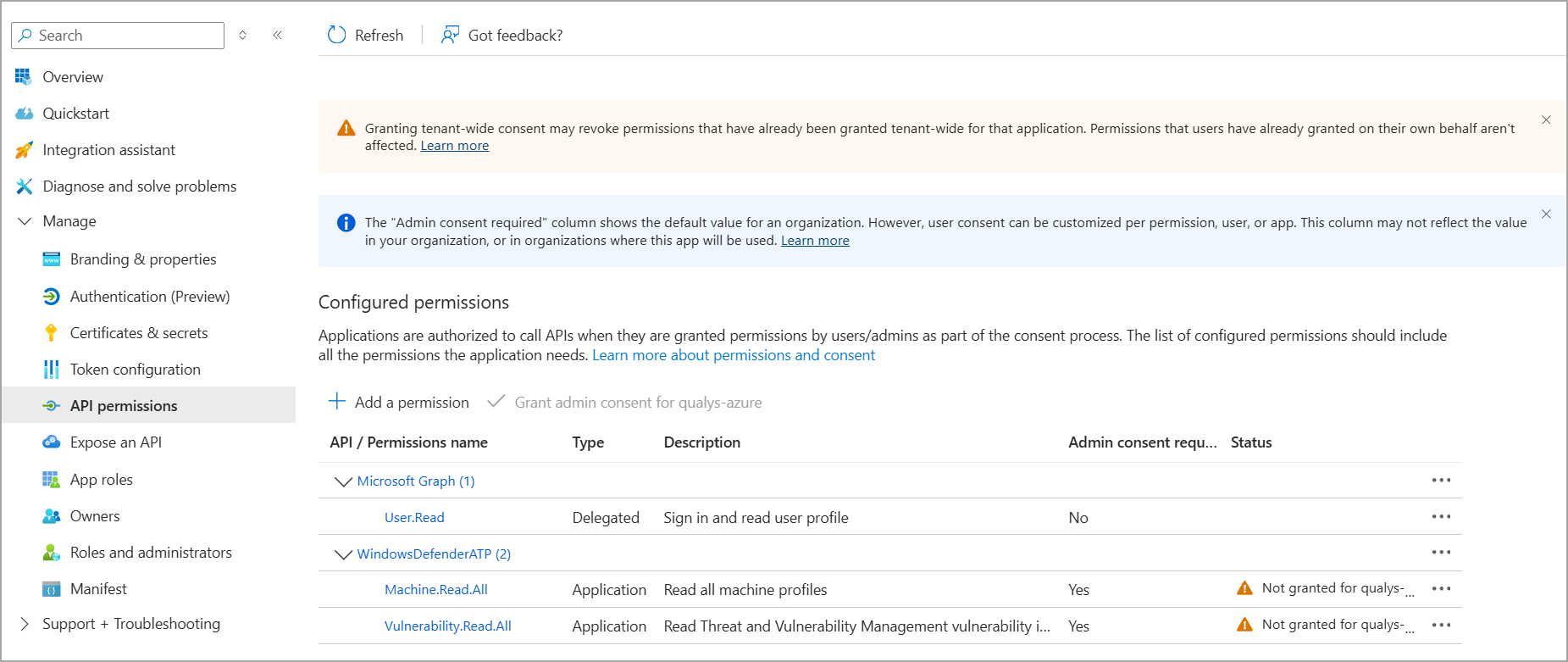Click the Integration assistant rocket icon
Image resolution: width=1568 pixels, height=662 pixels.
24,150
